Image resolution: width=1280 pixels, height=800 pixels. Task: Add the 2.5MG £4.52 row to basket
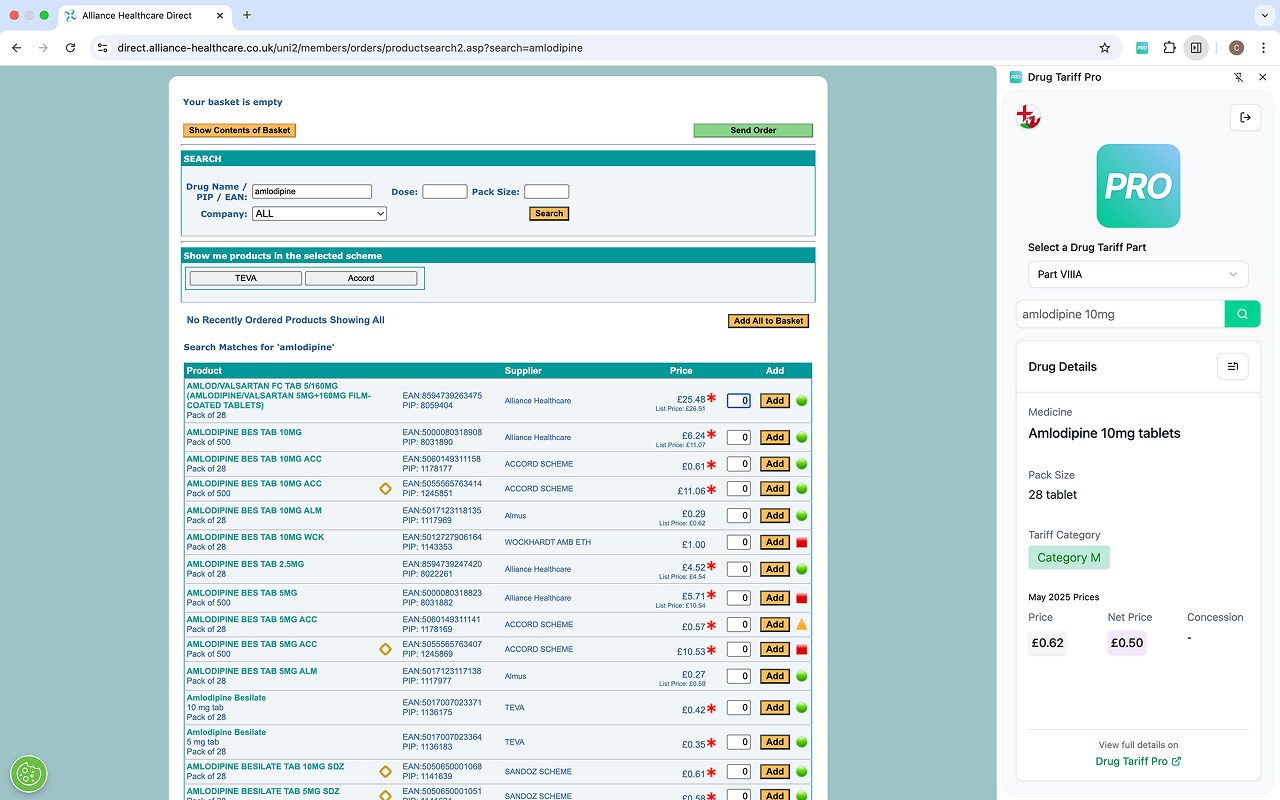click(x=774, y=569)
